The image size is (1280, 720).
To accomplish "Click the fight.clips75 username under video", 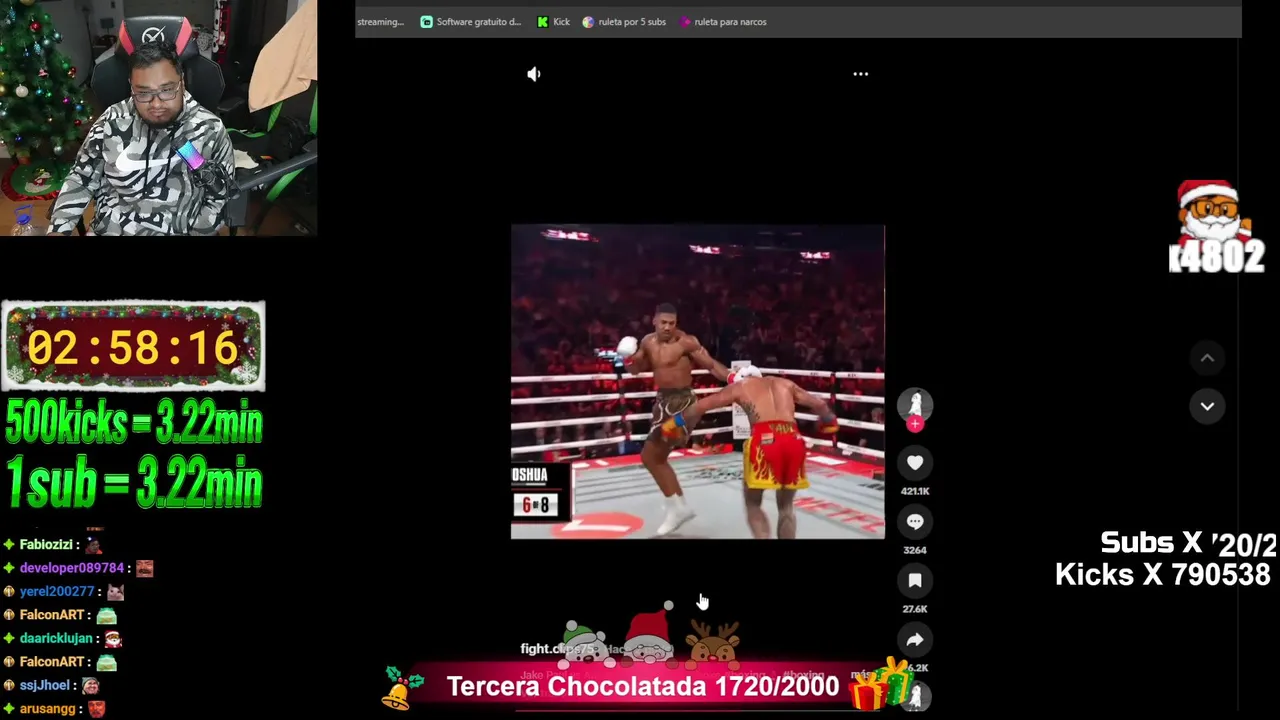I will pyautogui.click(x=557, y=649).
